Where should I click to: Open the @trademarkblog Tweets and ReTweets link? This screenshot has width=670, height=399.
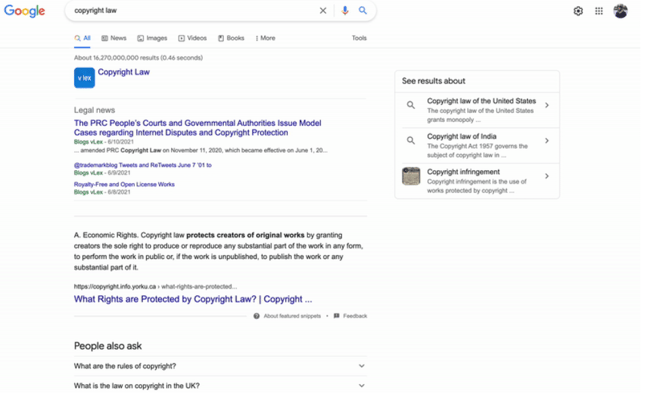point(143,165)
